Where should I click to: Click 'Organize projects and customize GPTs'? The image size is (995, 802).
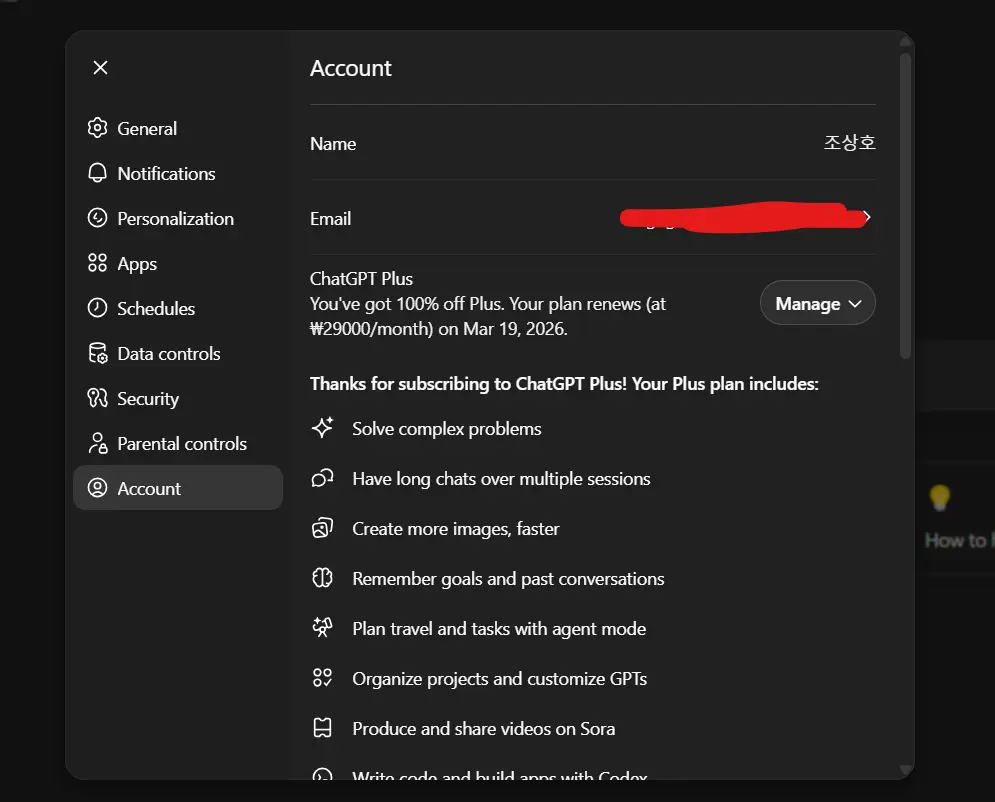click(x=499, y=679)
